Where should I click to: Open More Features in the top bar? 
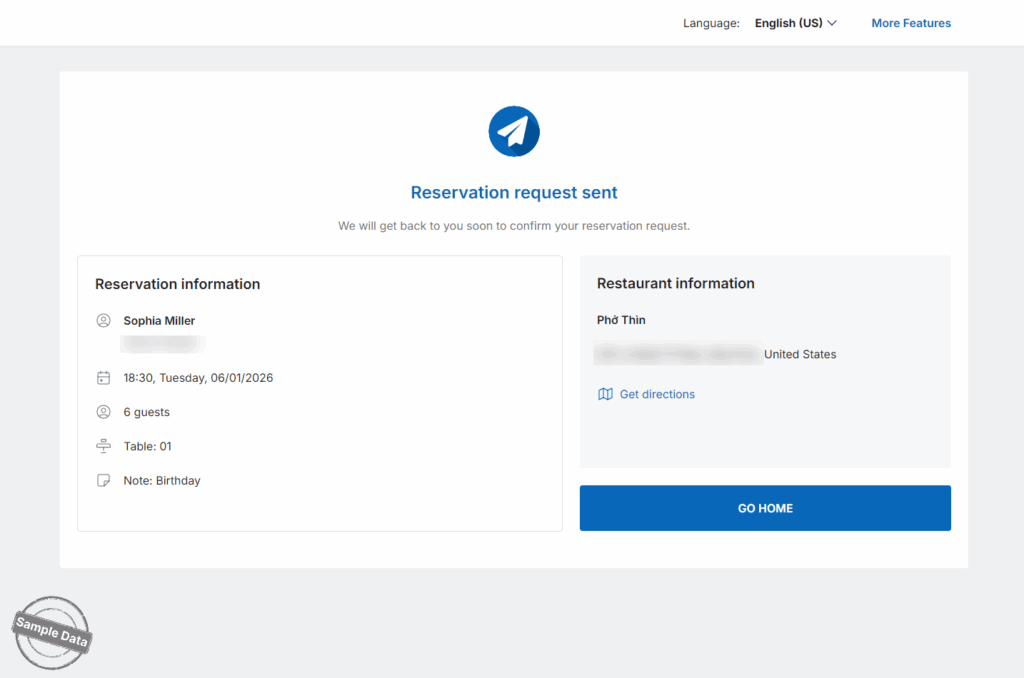click(x=911, y=23)
